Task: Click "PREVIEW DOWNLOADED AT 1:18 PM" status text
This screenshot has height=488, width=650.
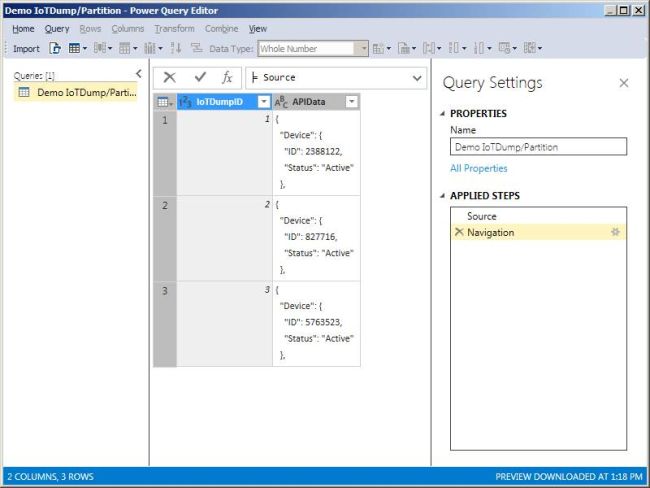Action: click(x=569, y=477)
